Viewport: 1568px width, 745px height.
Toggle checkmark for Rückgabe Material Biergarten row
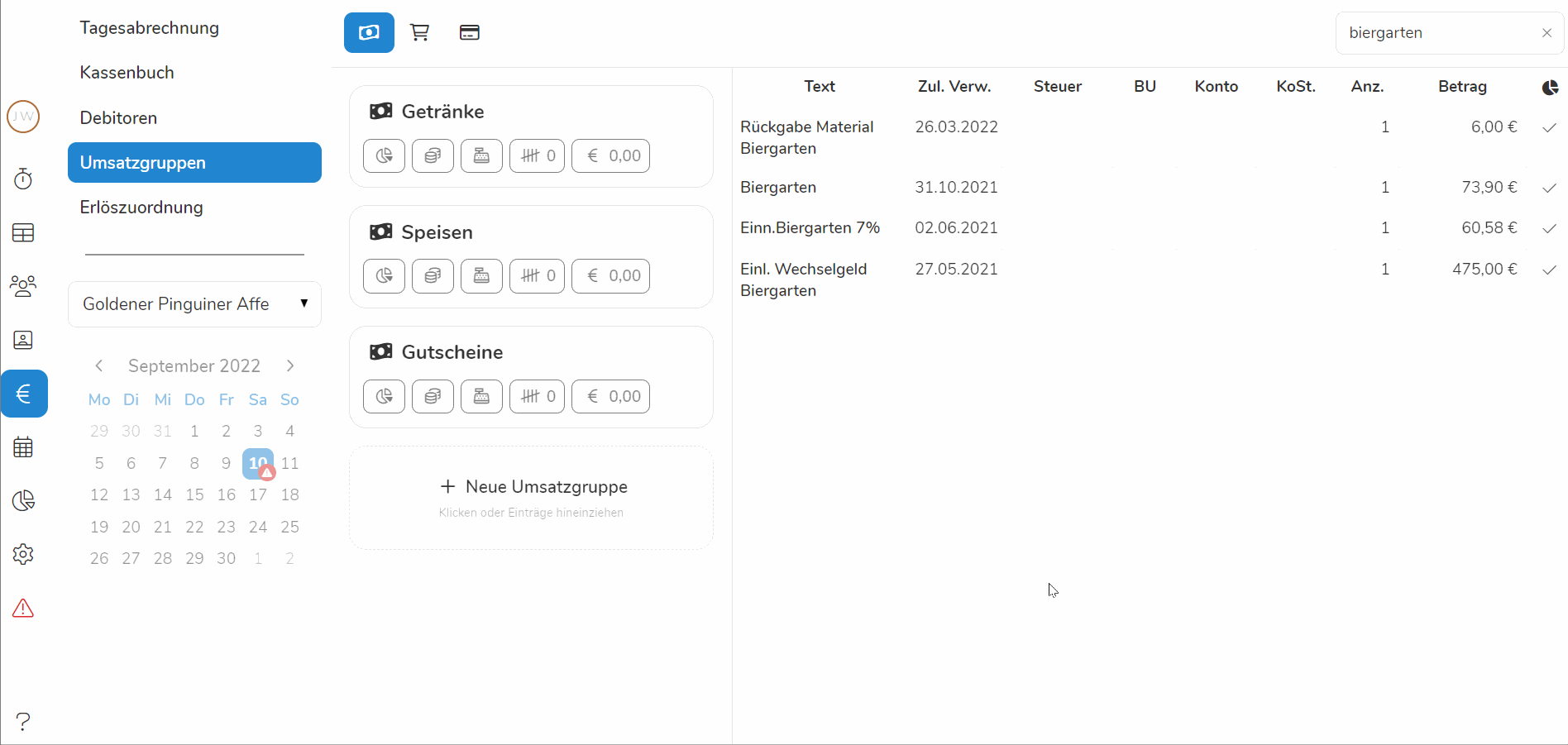coord(1549,127)
